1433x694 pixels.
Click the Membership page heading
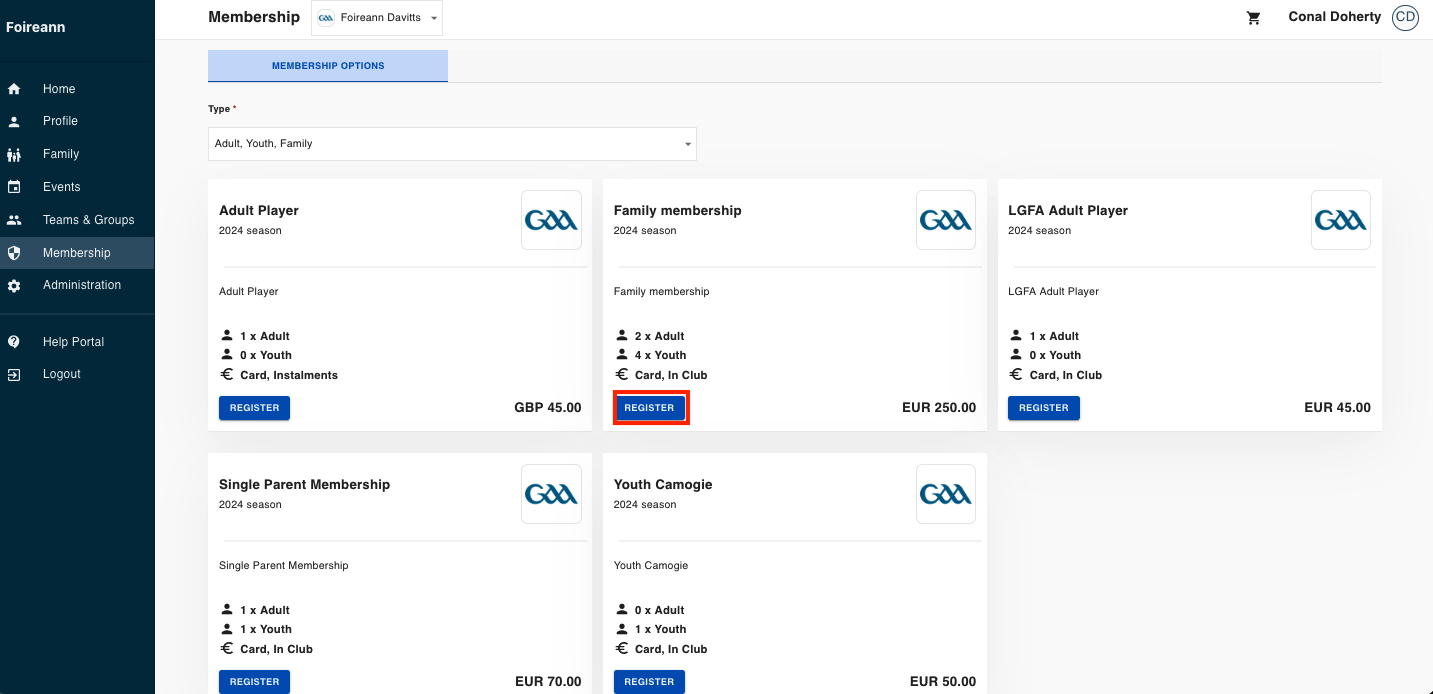254,17
